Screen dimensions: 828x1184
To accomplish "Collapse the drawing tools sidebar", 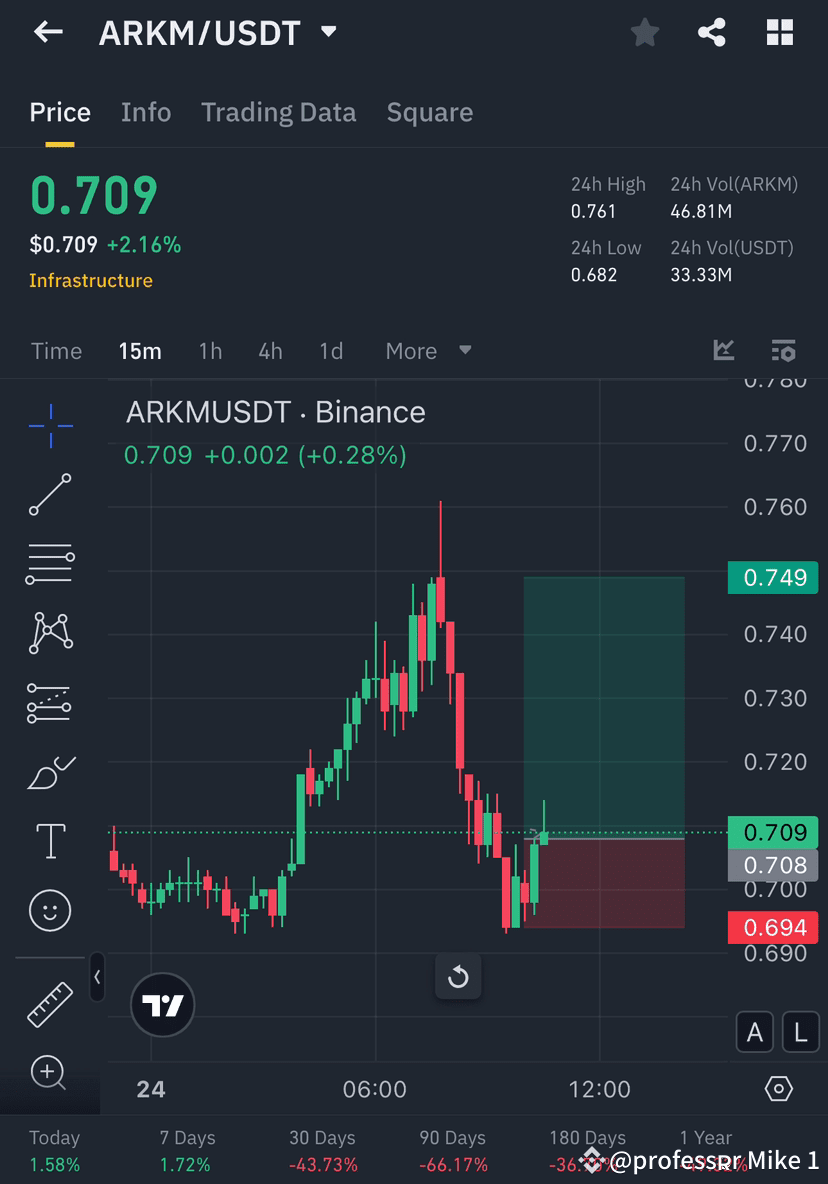I will coord(97,978).
